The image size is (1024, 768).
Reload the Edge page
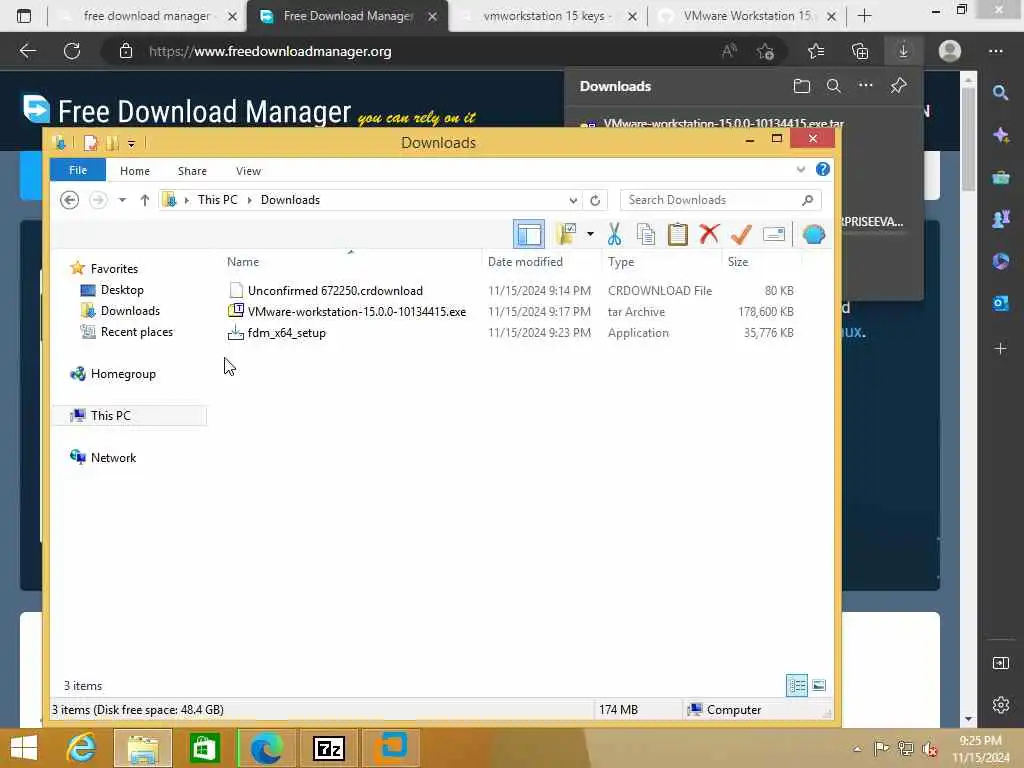tap(72, 51)
